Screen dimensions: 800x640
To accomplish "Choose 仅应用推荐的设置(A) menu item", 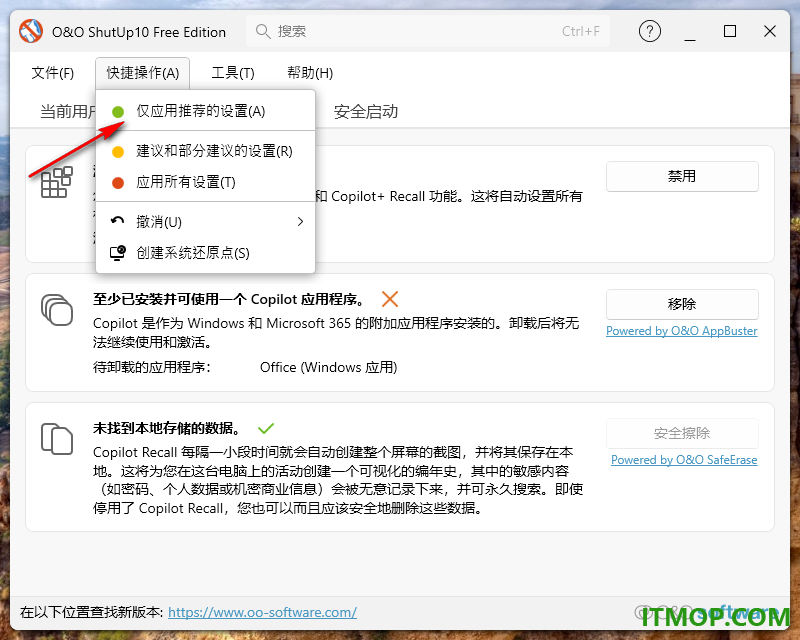I will (x=205, y=111).
